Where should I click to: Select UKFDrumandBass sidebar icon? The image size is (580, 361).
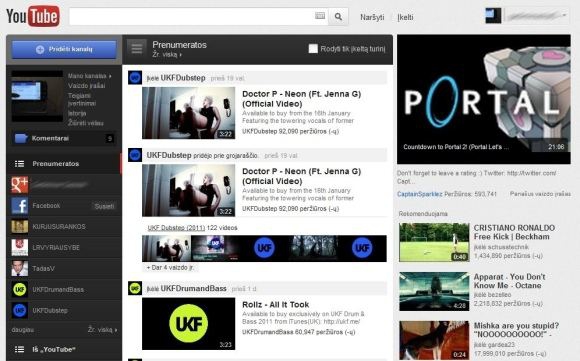coord(20,290)
